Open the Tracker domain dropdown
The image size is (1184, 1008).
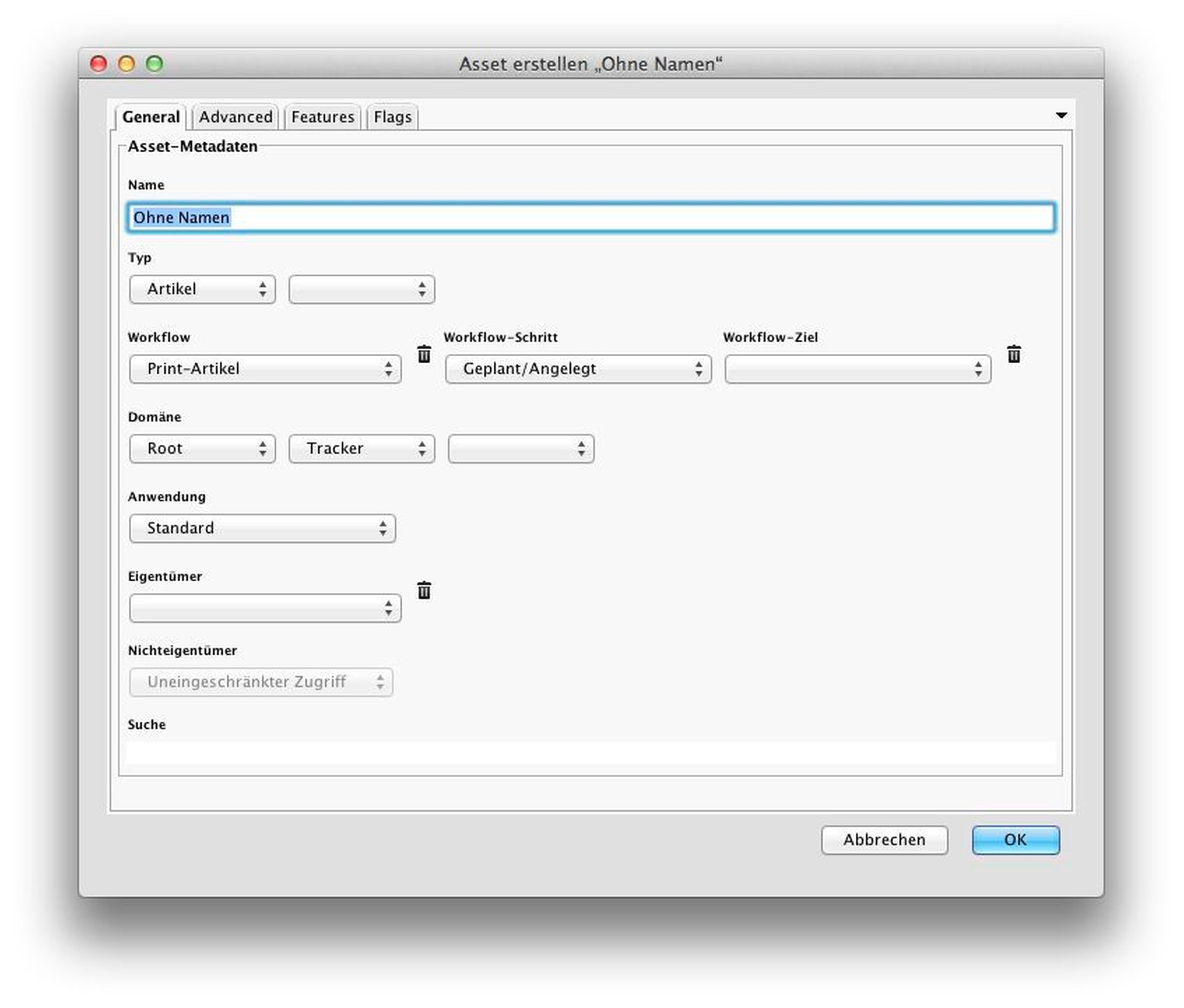pos(361,449)
